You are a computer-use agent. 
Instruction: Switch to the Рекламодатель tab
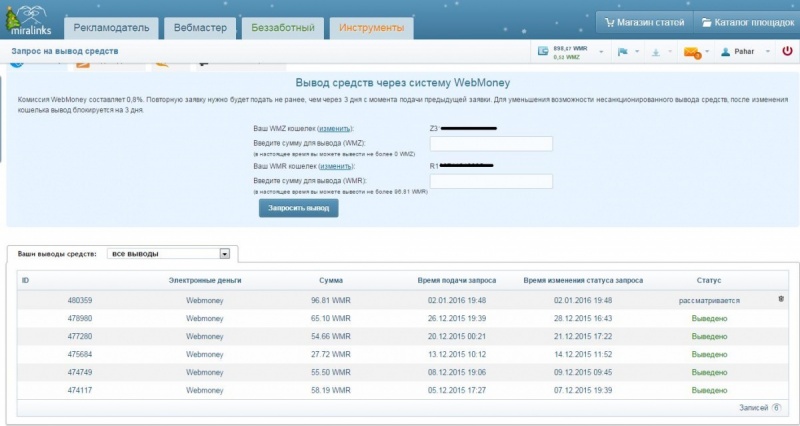[111, 28]
